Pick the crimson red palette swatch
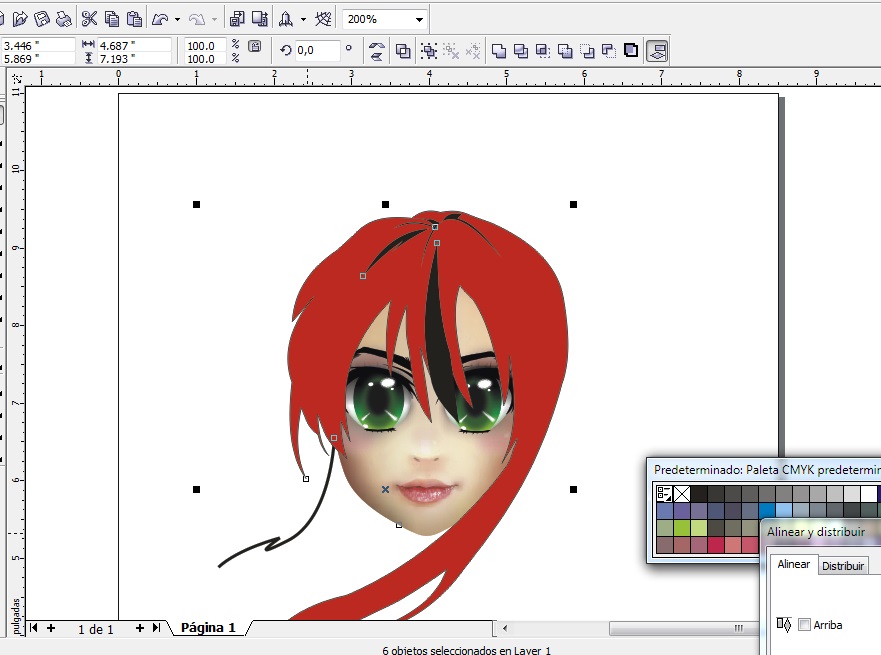The width and height of the screenshot is (881, 655). pyautogui.click(x=715, y=545)
